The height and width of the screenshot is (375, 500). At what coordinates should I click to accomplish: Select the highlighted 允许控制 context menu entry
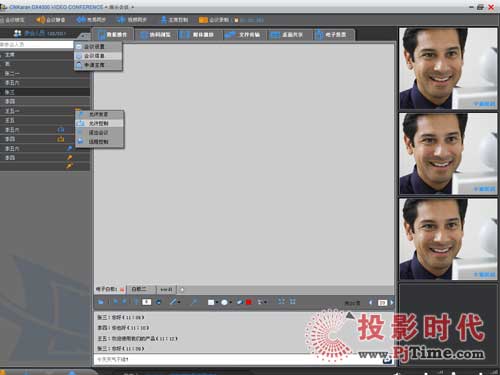(x=99, y=123)
